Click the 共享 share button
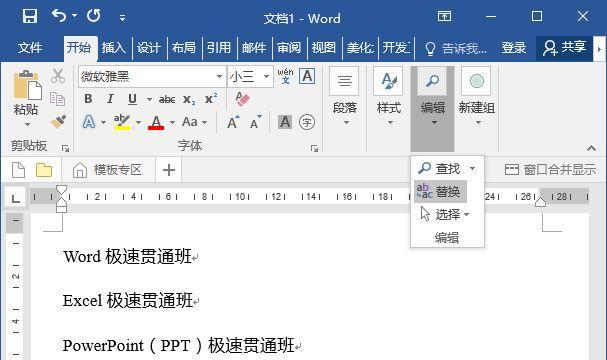Viewport: 607px width, 360px height. pyautogui.click(x=564, y=48)
